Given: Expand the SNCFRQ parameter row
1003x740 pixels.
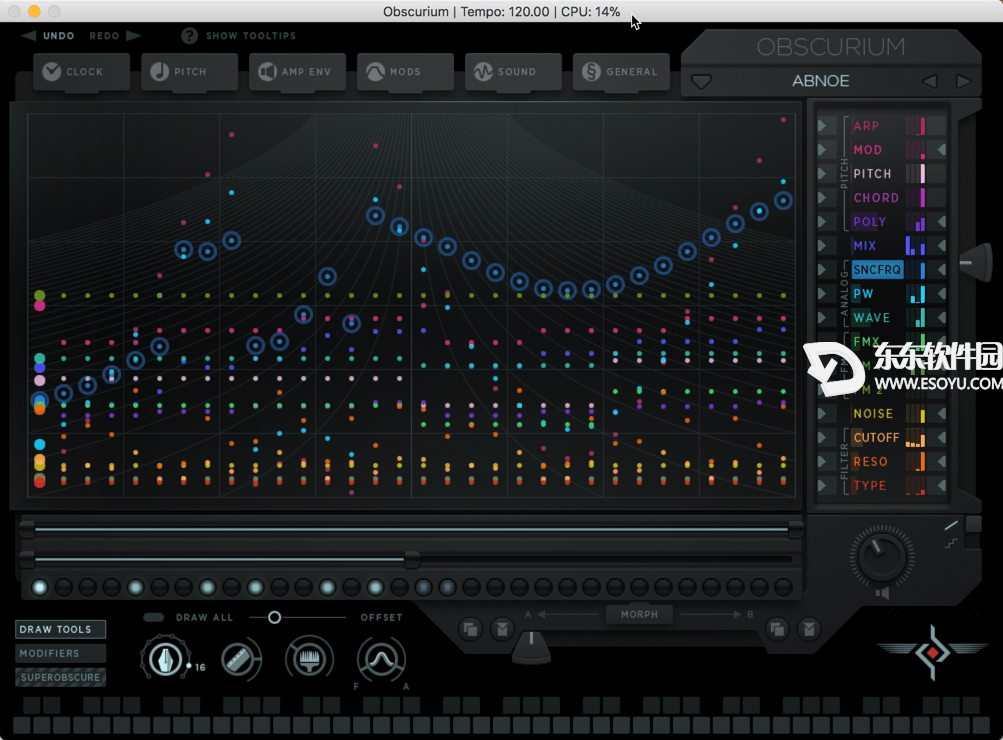Looking at the screenshot, I should click(x=823, y=270).
